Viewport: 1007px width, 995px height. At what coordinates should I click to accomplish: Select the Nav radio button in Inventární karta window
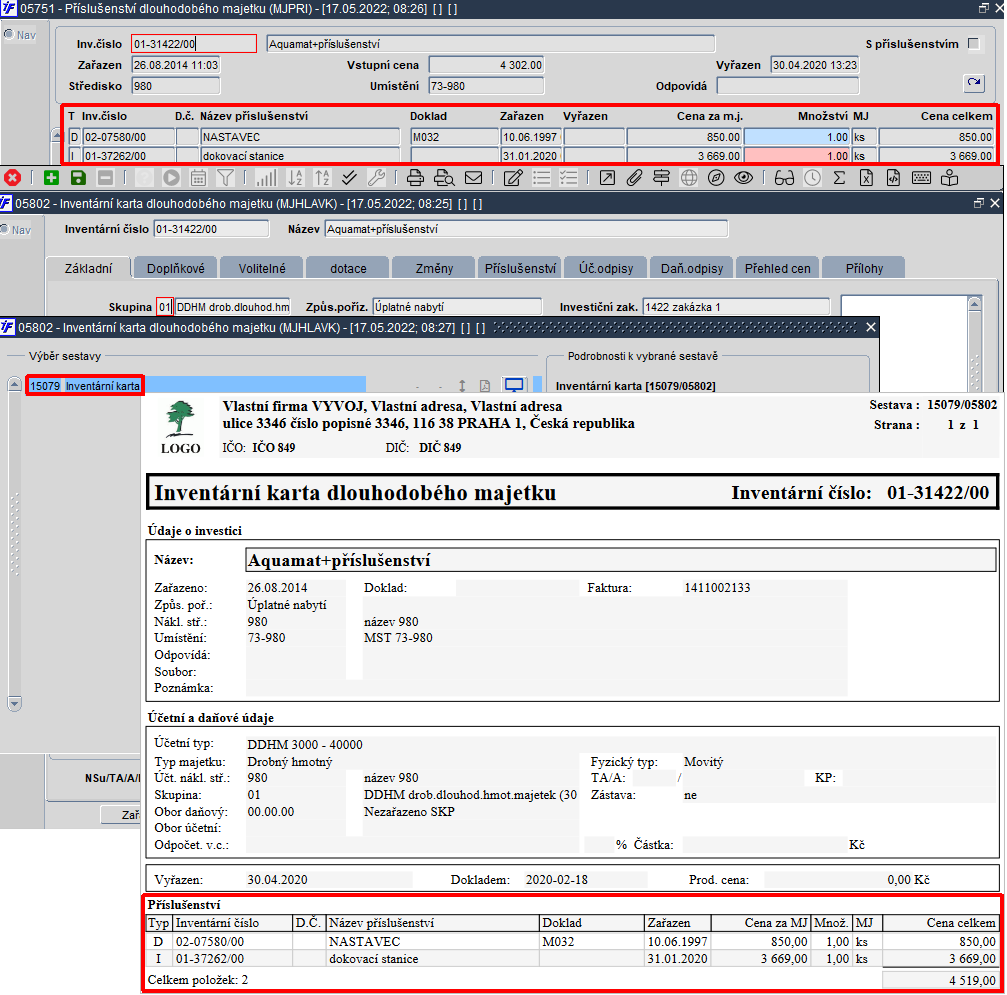5,229
